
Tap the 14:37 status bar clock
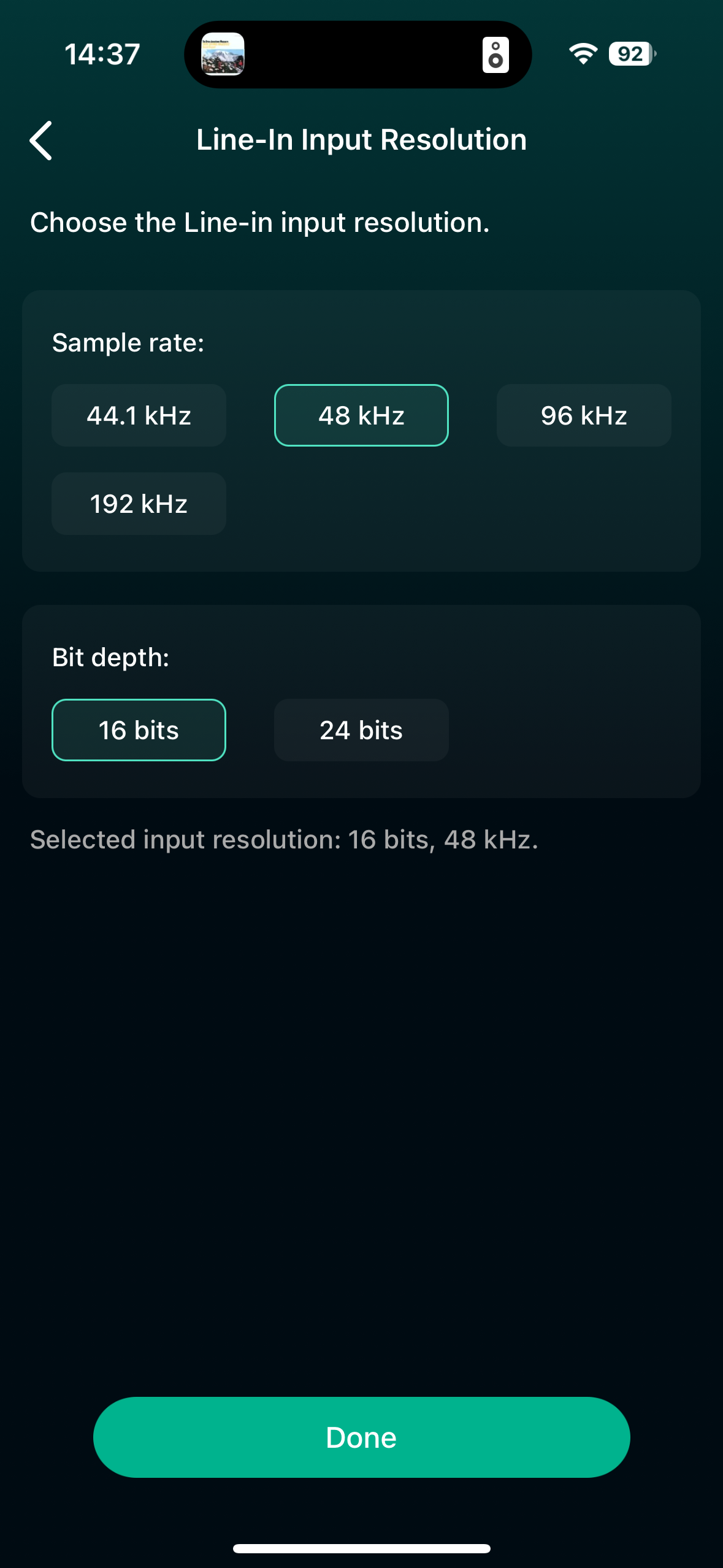[102, 54]
